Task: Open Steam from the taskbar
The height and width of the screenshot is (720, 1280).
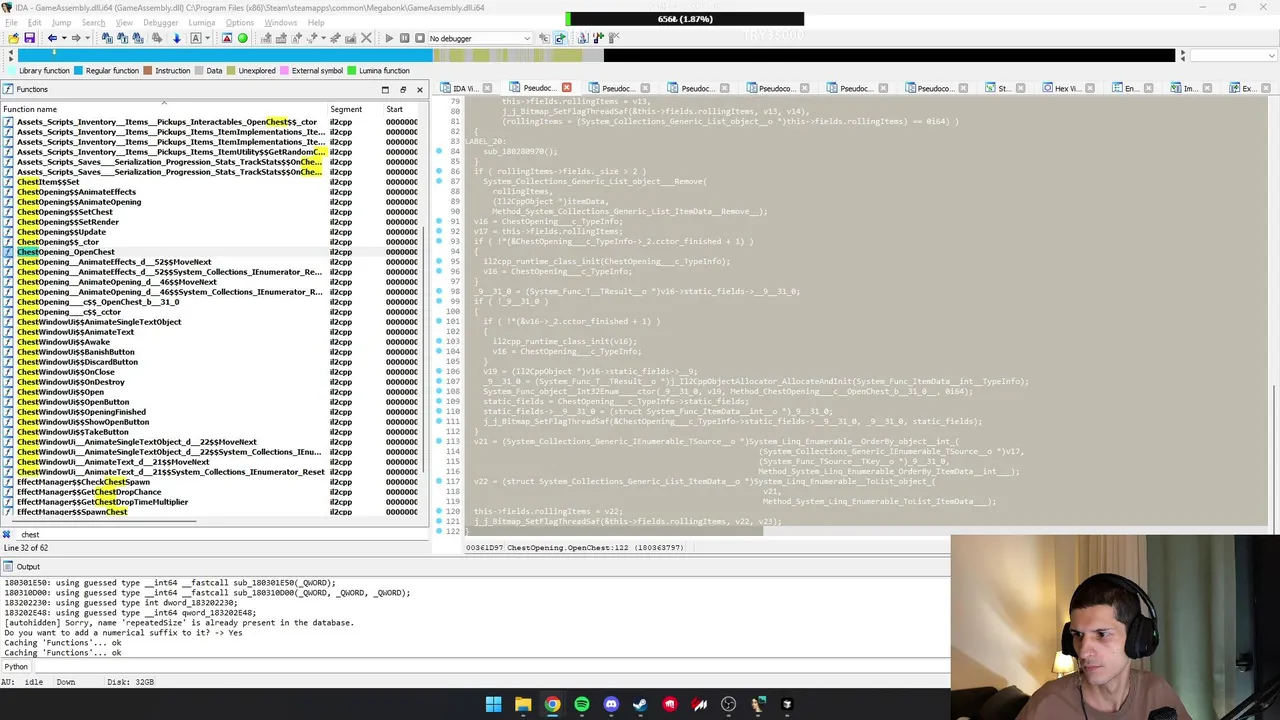Action: 640,704
